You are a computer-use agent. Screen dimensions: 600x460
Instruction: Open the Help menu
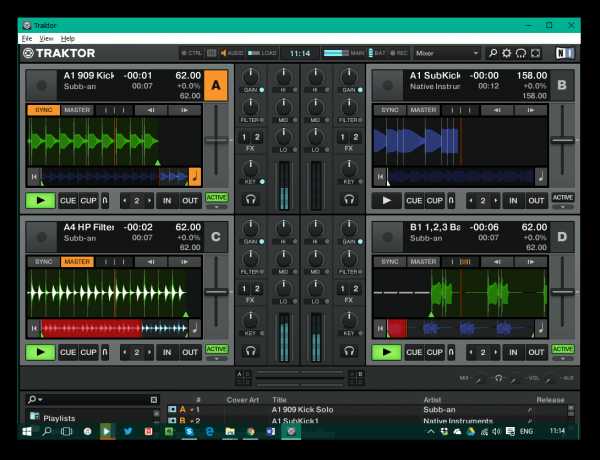pos(68,38)
